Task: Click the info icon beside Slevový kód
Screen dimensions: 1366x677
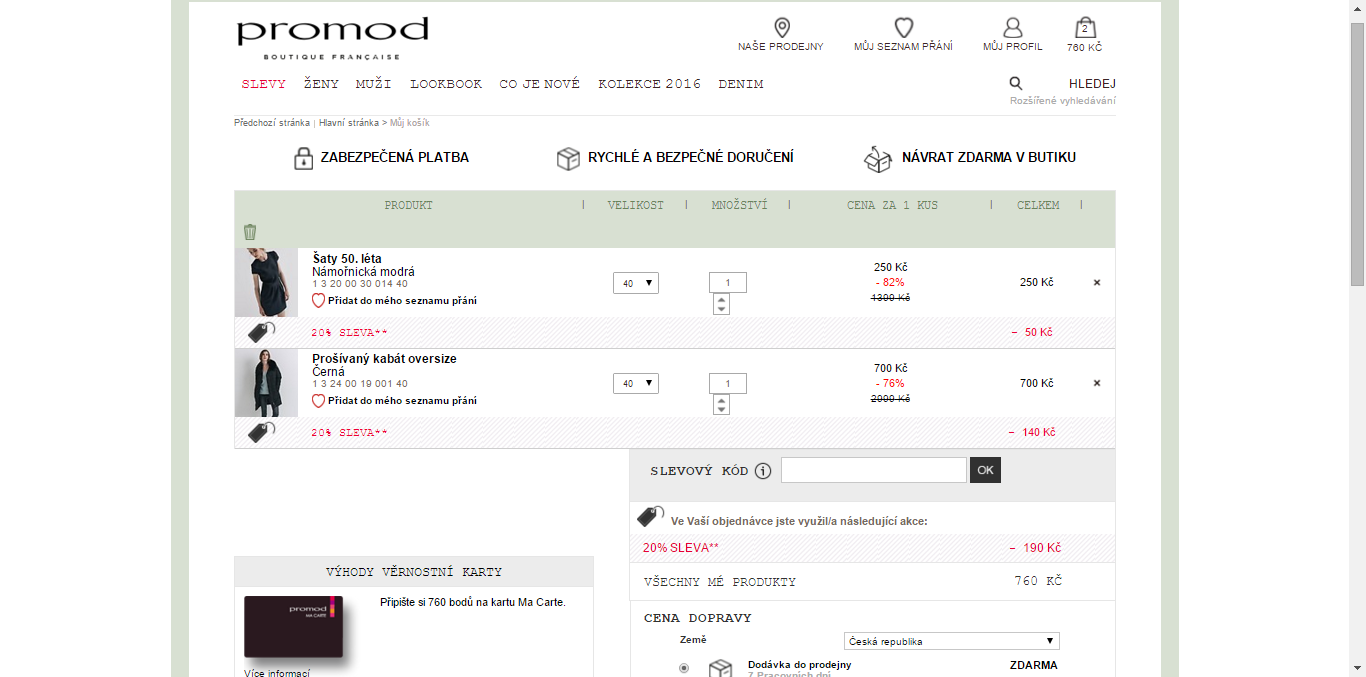Action: (763, 471)
